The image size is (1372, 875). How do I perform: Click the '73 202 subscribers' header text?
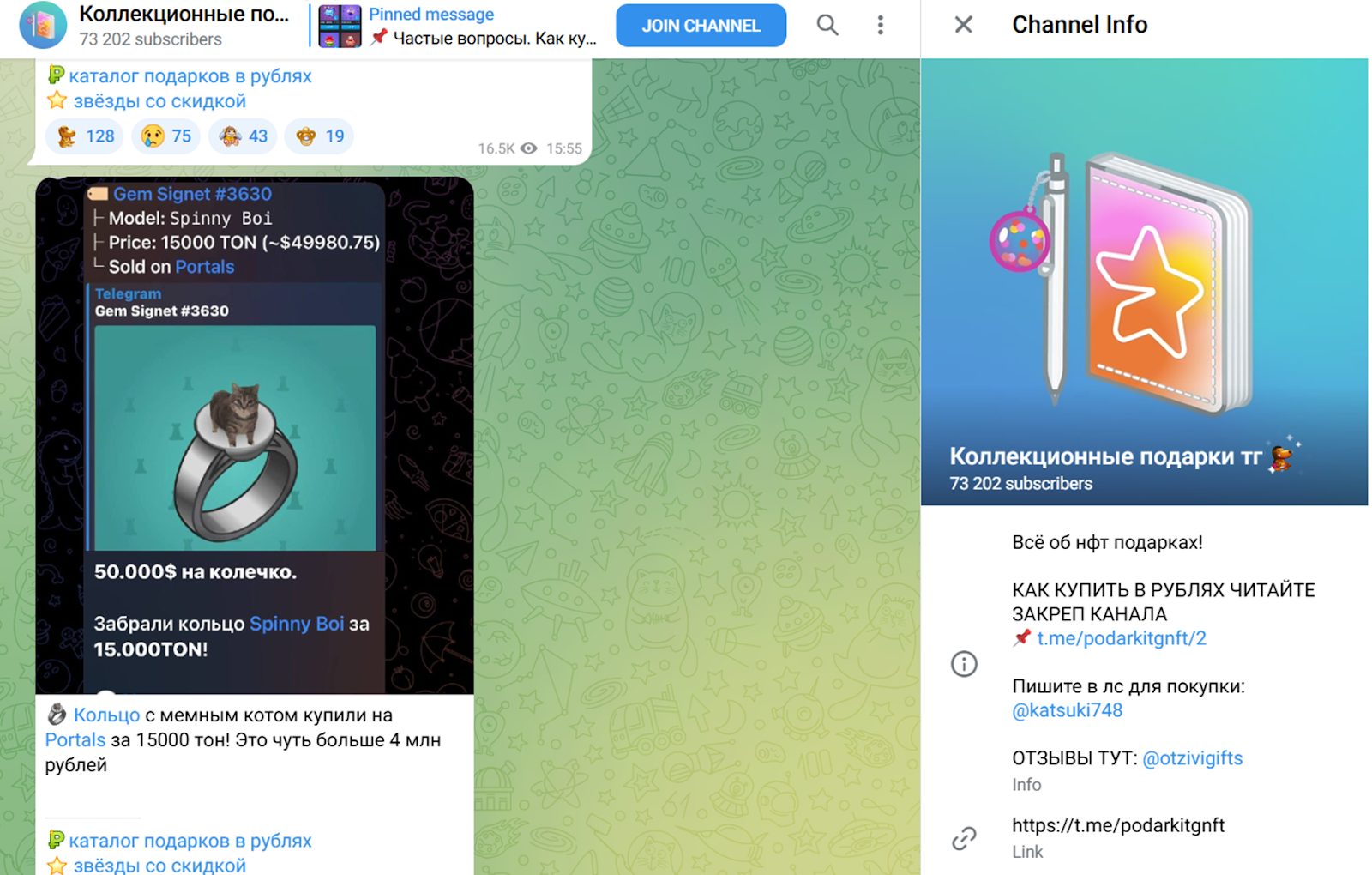(151, 39)
